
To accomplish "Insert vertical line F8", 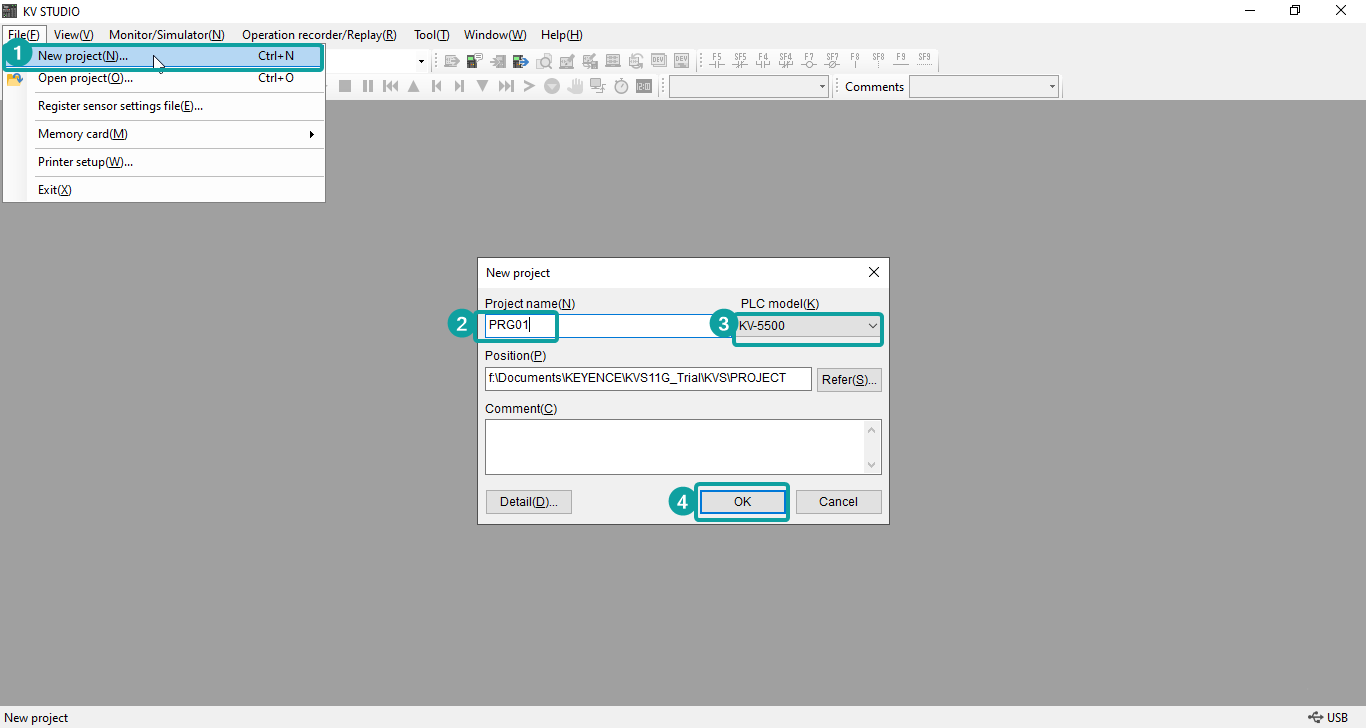I will pos(855,60).
